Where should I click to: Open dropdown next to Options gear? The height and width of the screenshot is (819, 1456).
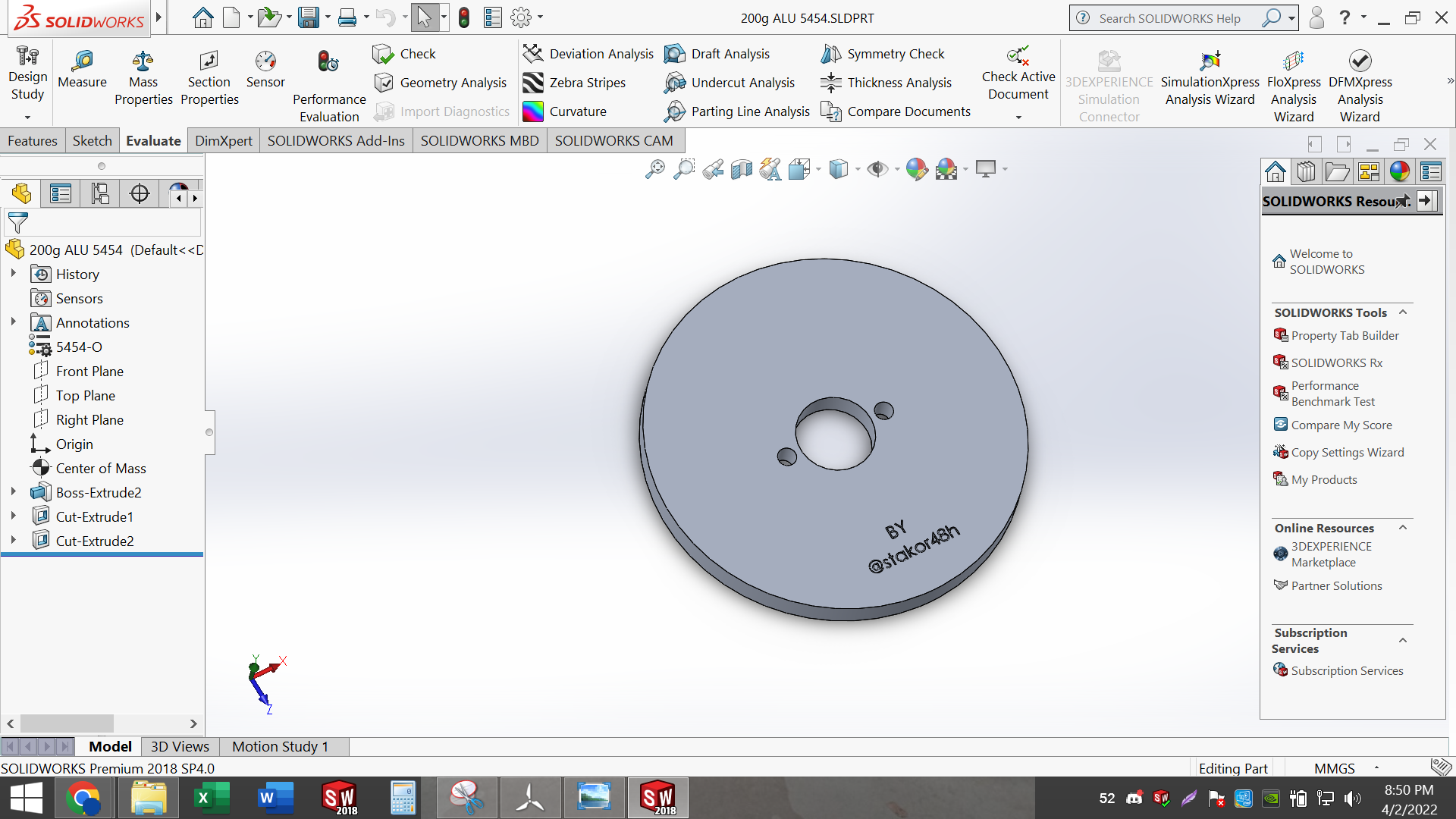540,17
